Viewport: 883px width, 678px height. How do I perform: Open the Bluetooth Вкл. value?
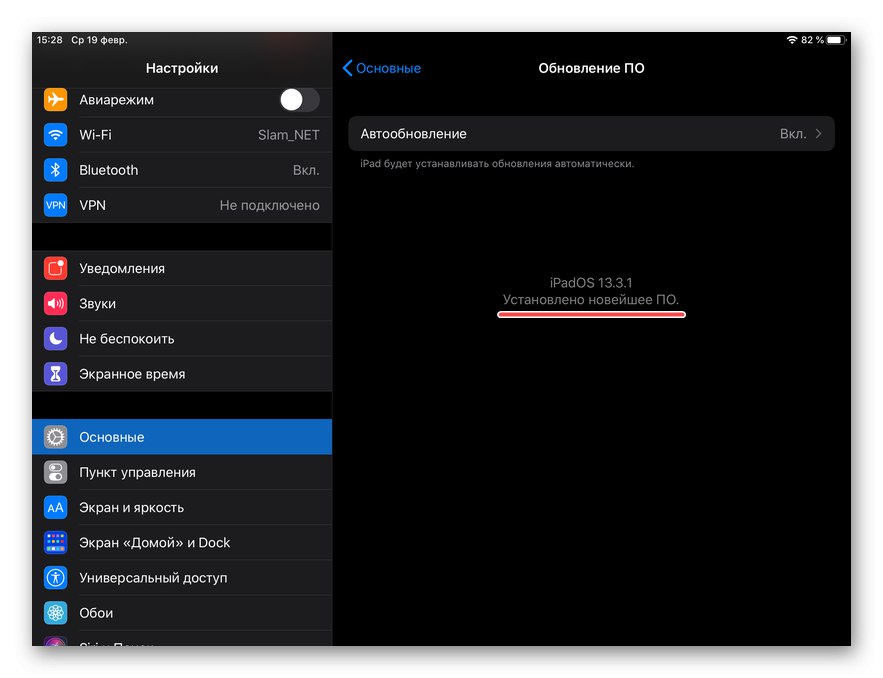(x=306, y=170)
